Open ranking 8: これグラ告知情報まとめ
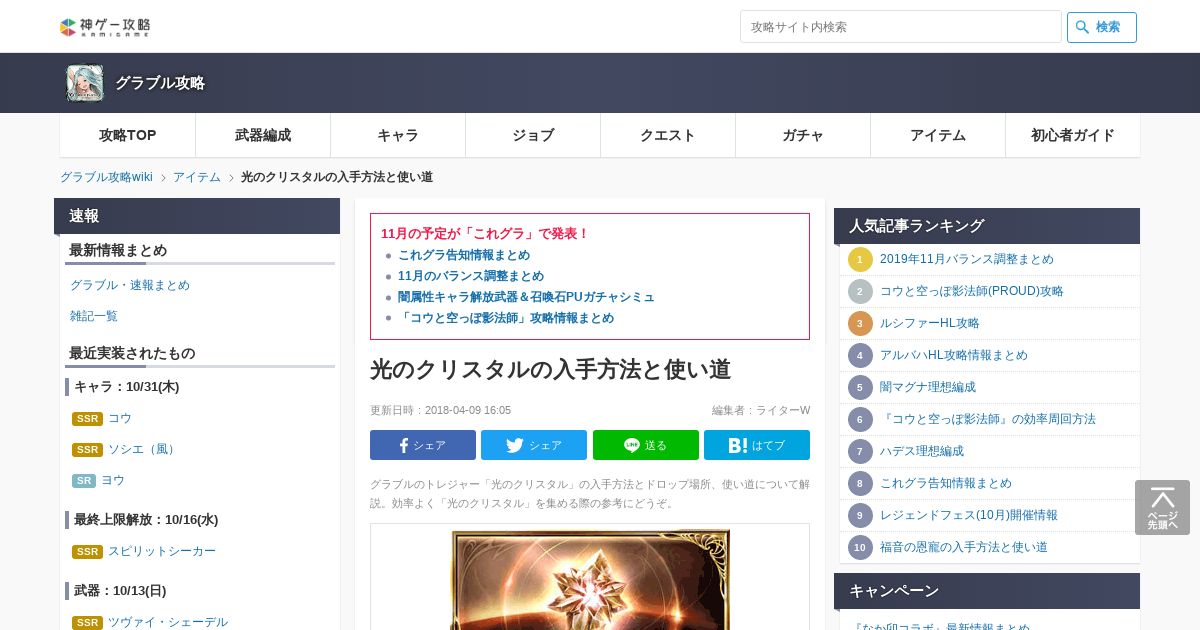 [946, 483]
